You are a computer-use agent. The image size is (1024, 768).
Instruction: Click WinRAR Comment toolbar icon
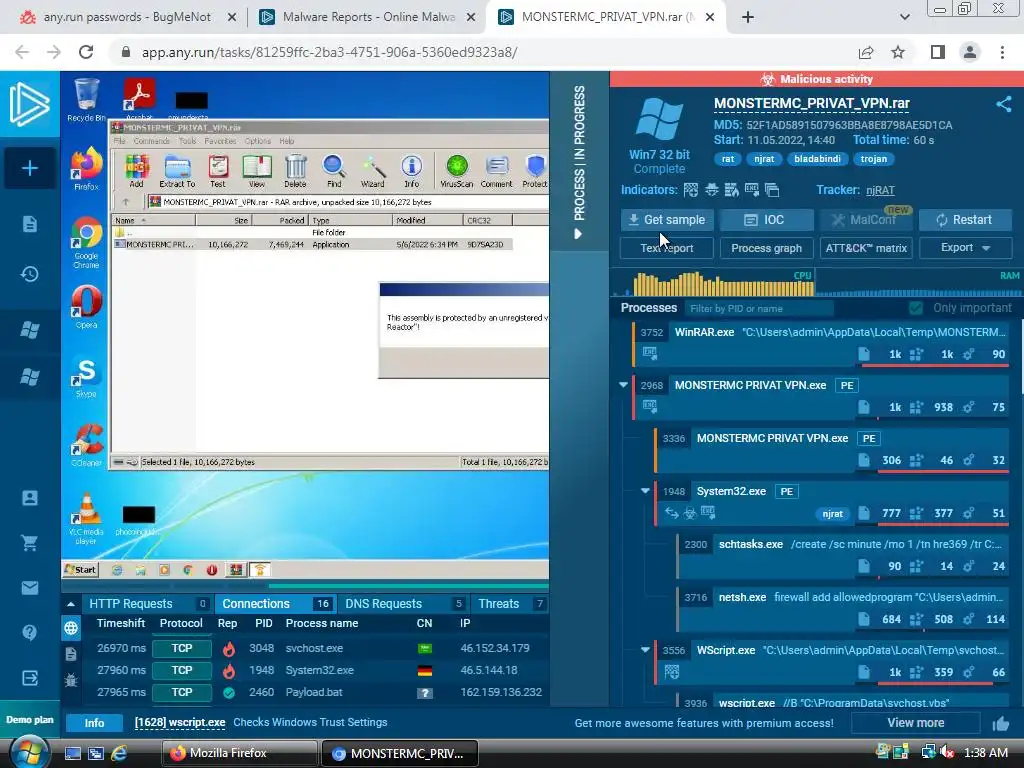click(496, 171)
